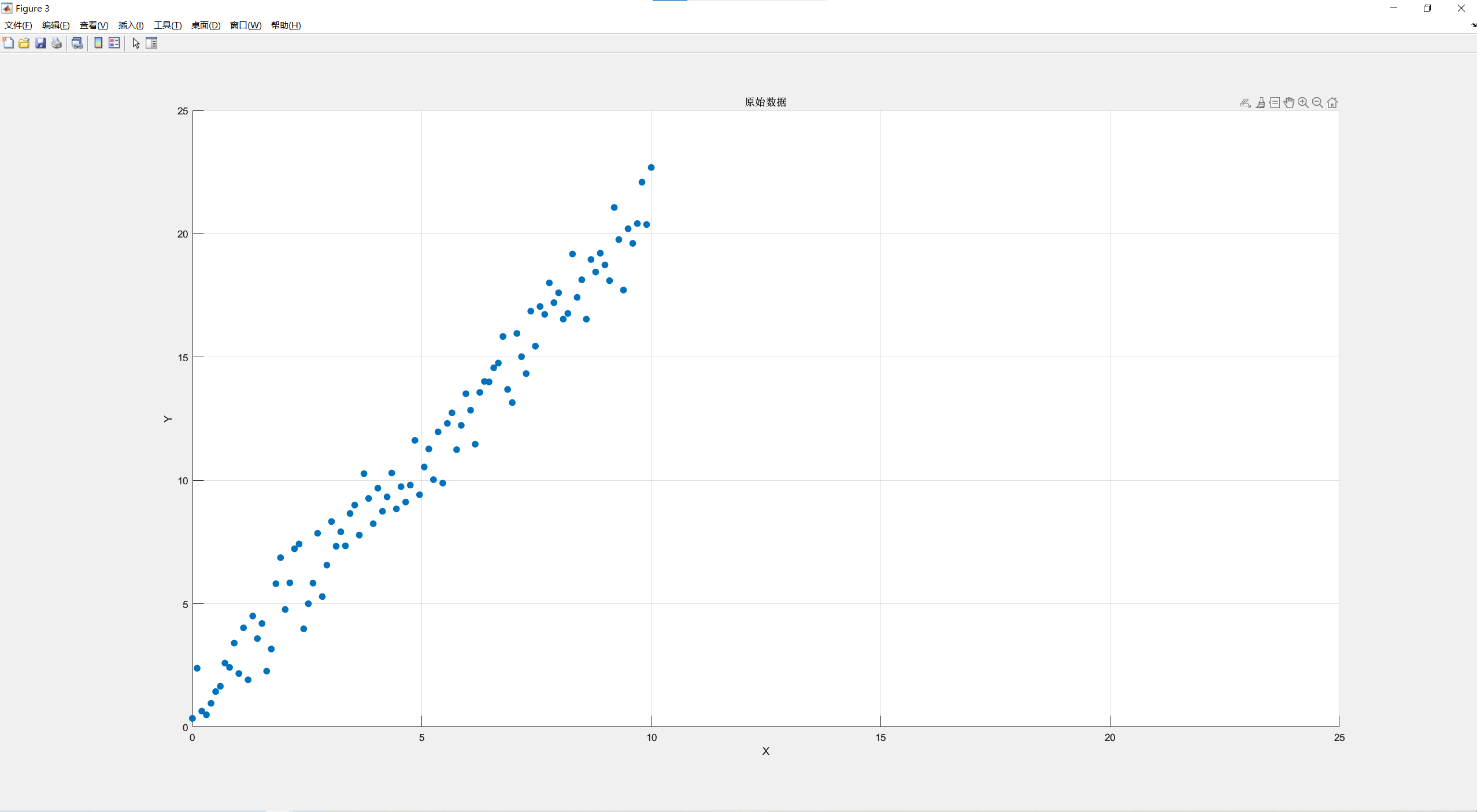
Task: Activate the data brush tool on axes
Action: pos(1260,103)
